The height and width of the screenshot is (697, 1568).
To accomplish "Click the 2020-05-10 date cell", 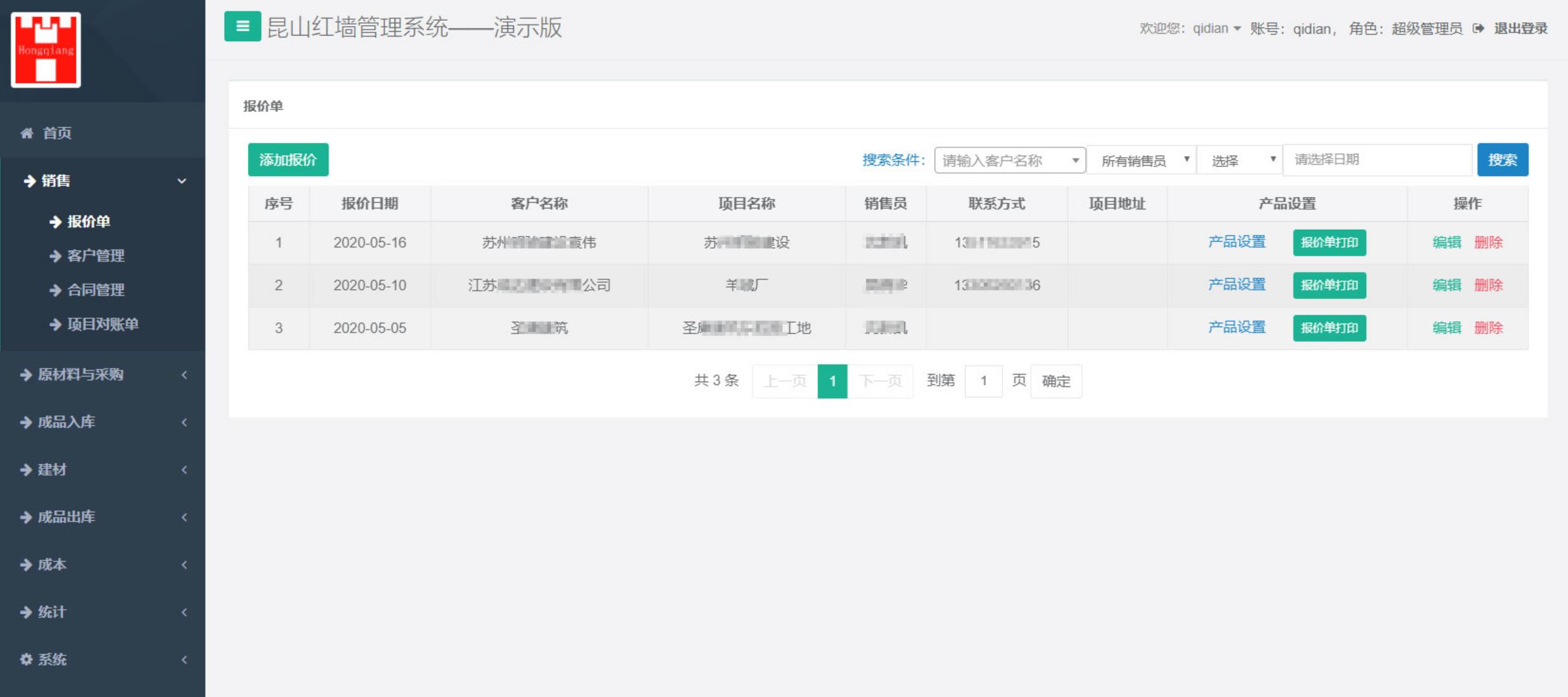I will 370,286.
